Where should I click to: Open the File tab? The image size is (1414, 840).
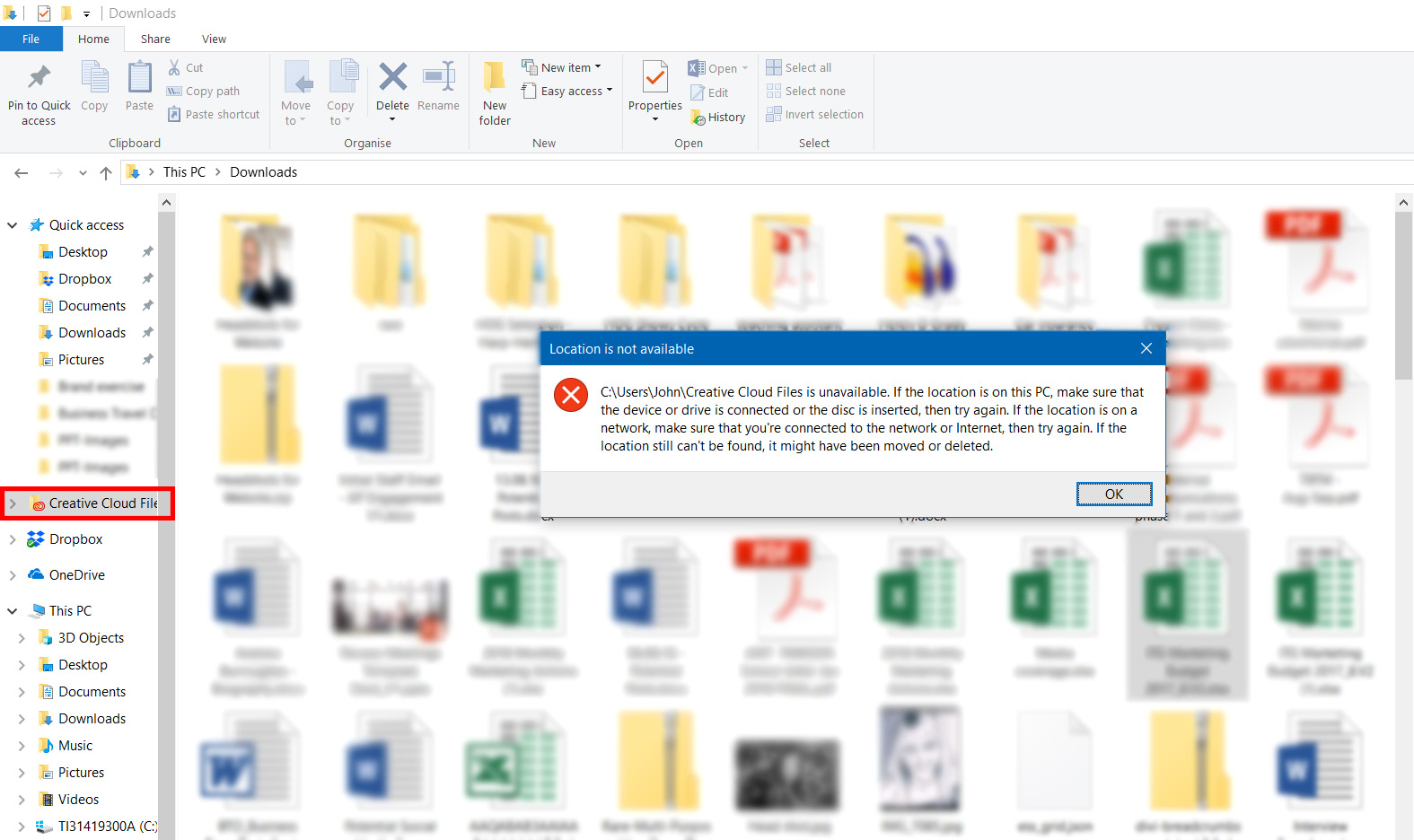coord(31,39)
